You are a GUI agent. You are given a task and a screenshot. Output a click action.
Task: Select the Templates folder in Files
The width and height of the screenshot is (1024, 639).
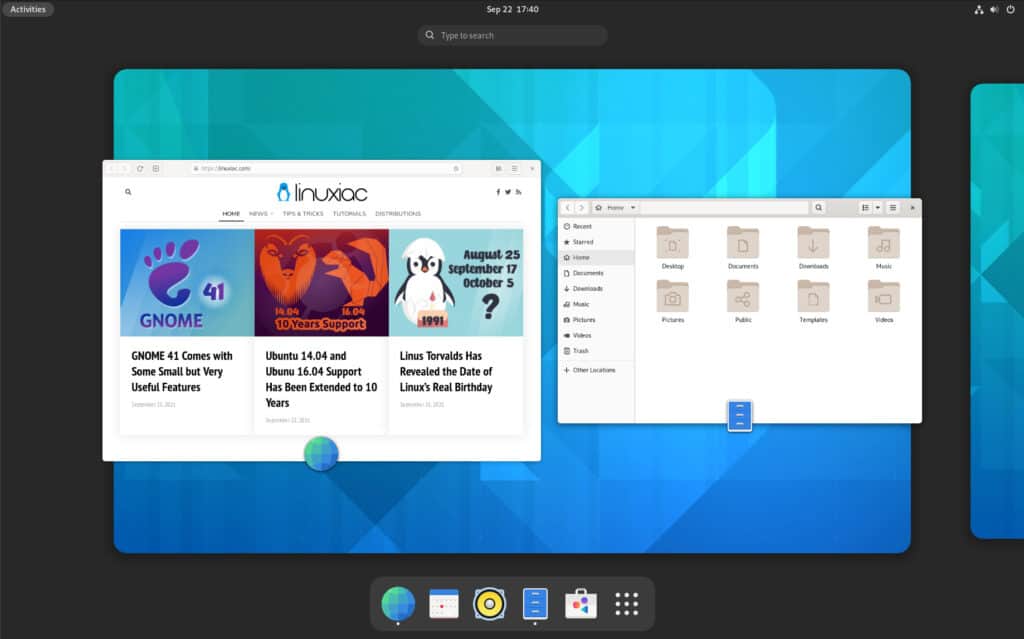point(814,301)
